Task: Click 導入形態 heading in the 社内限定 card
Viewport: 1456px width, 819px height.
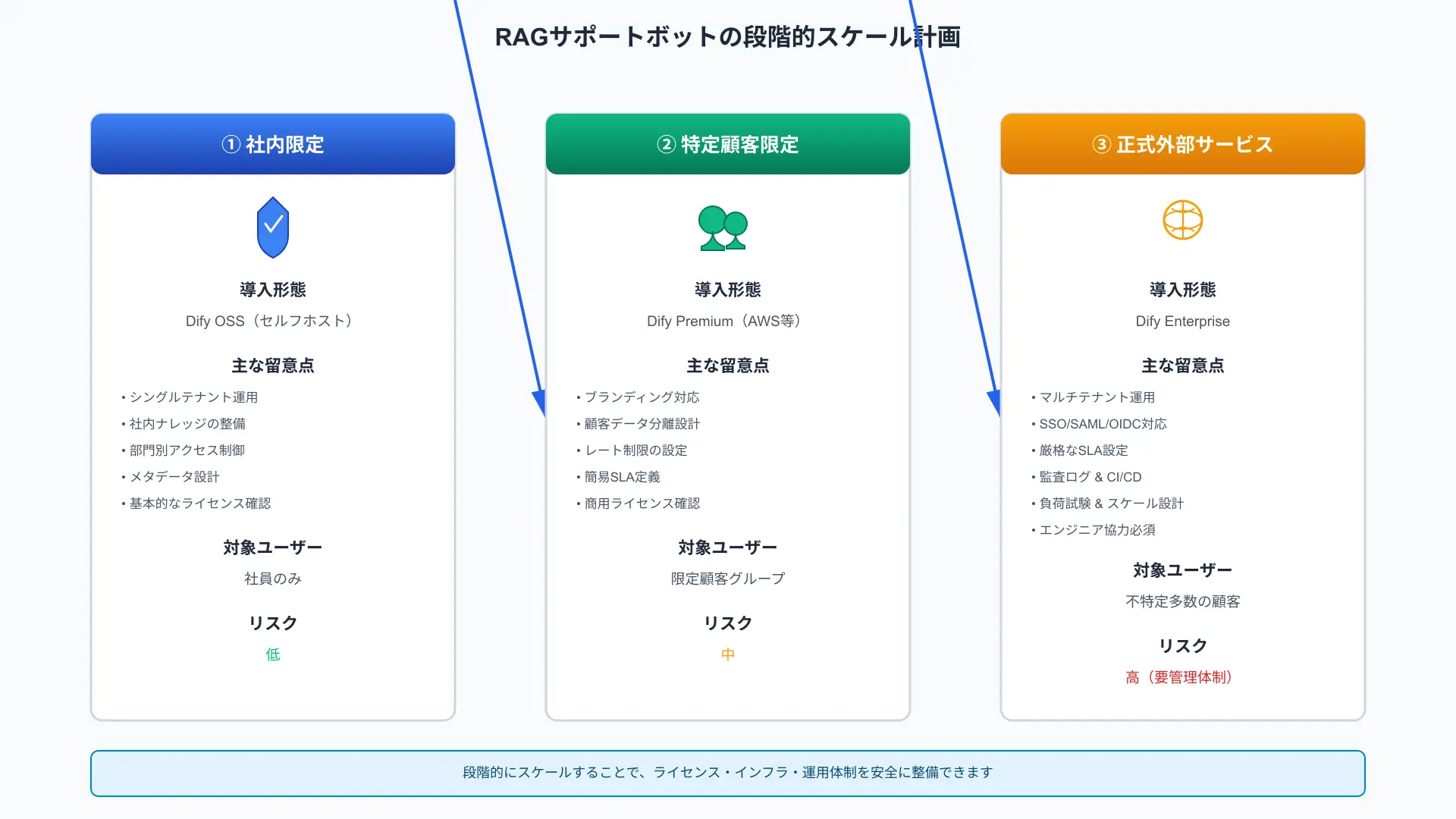Action: click(273, 290)
